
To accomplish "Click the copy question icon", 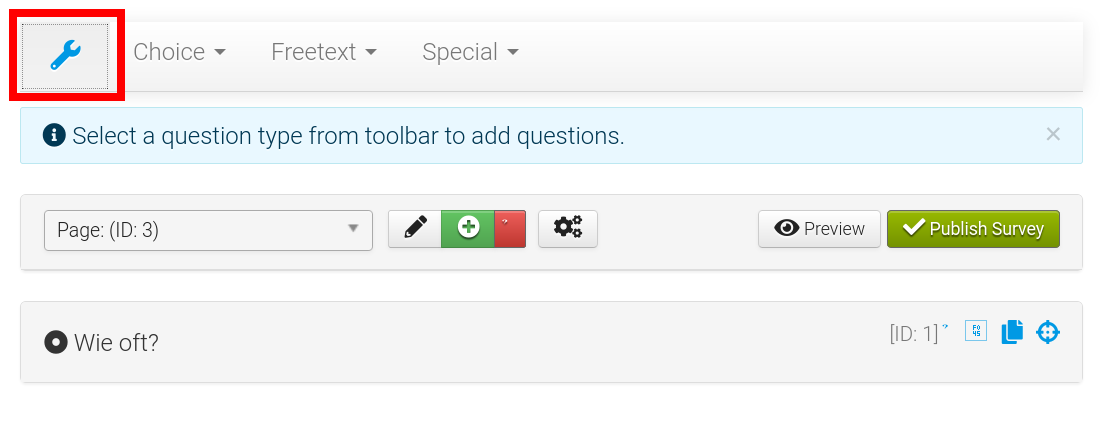I will coord(1012,332).
